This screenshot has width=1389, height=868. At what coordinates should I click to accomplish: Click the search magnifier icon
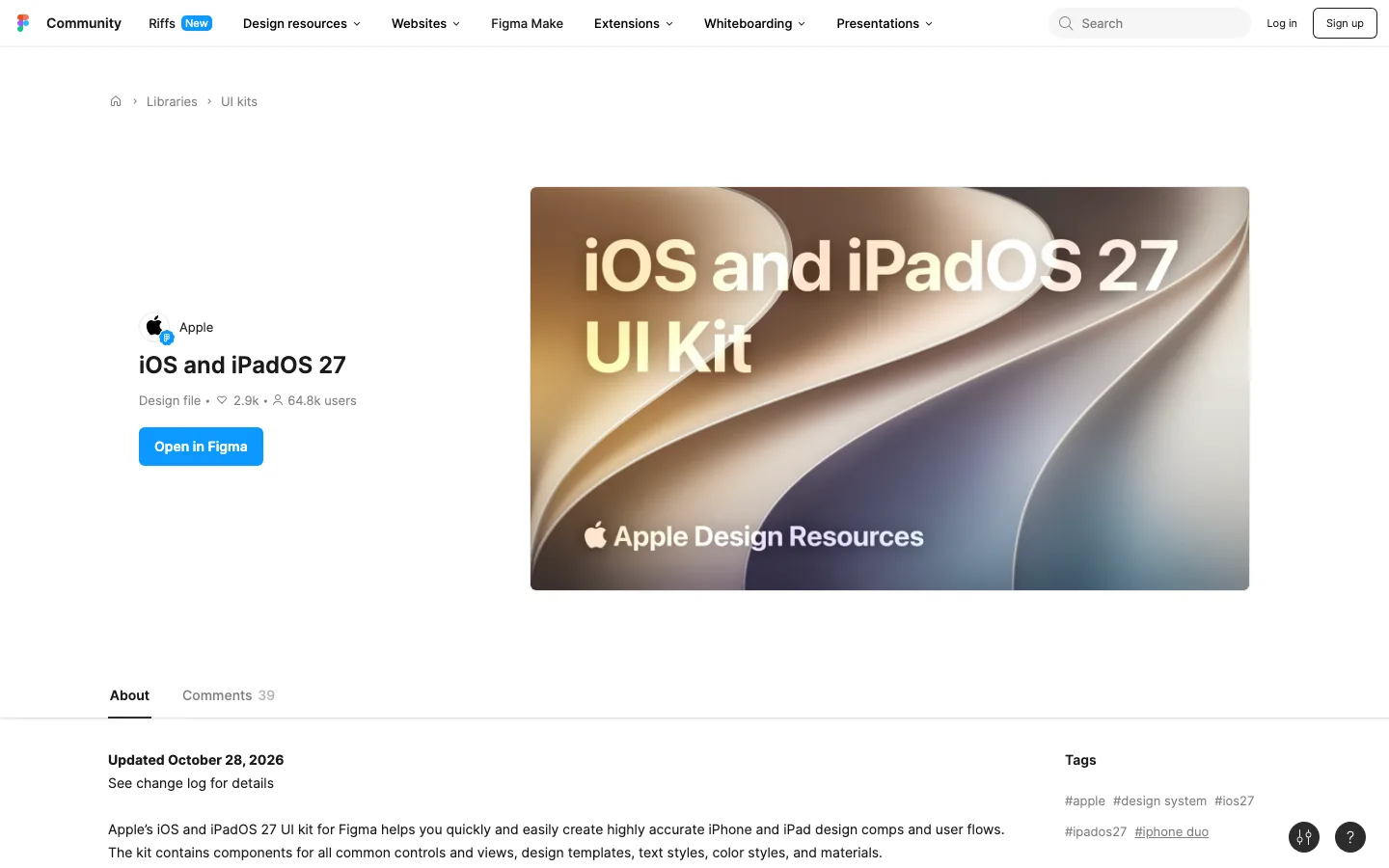coord(1066,23)
